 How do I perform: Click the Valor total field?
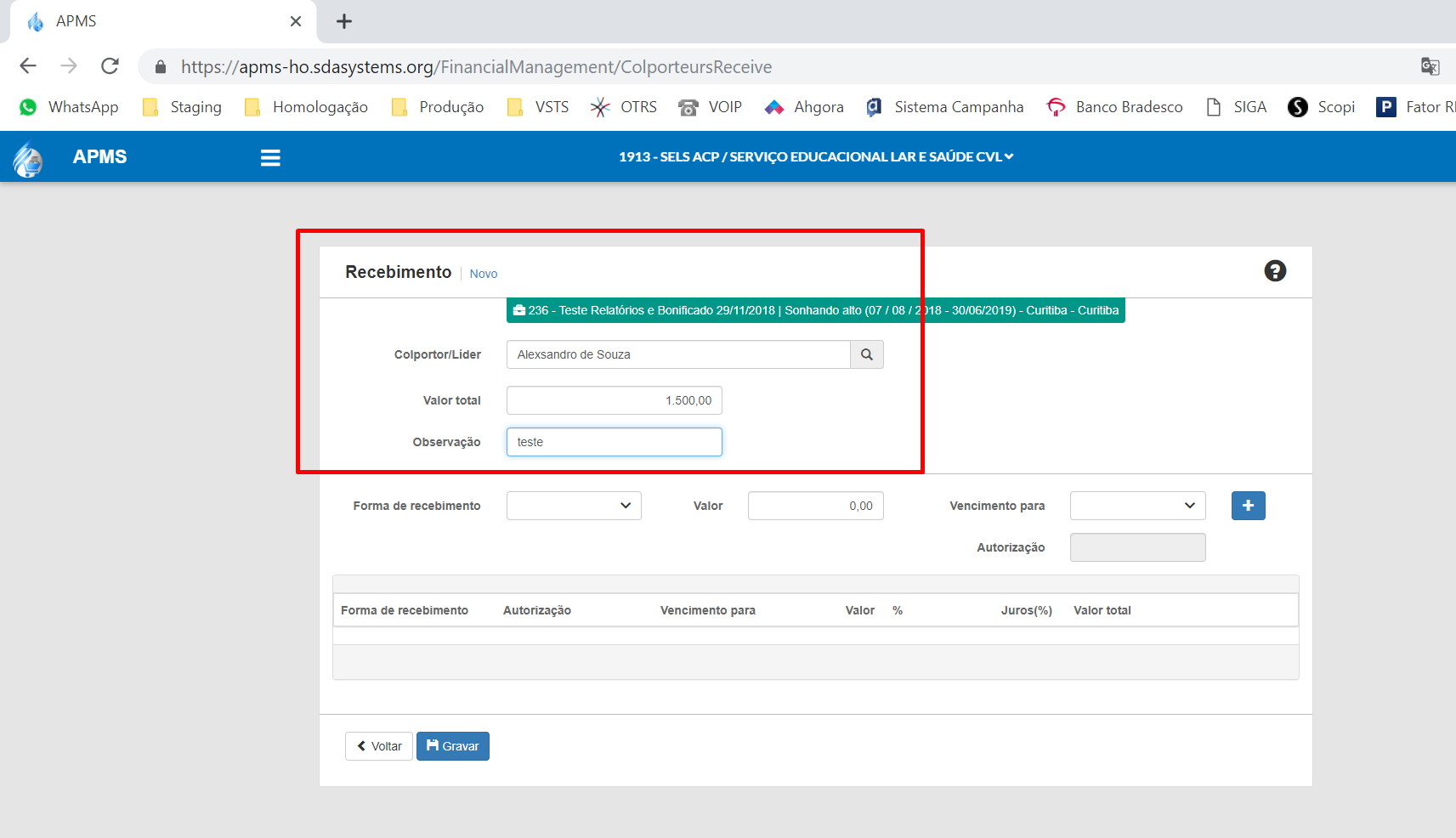pyautogui.click(x=615, y=400)
